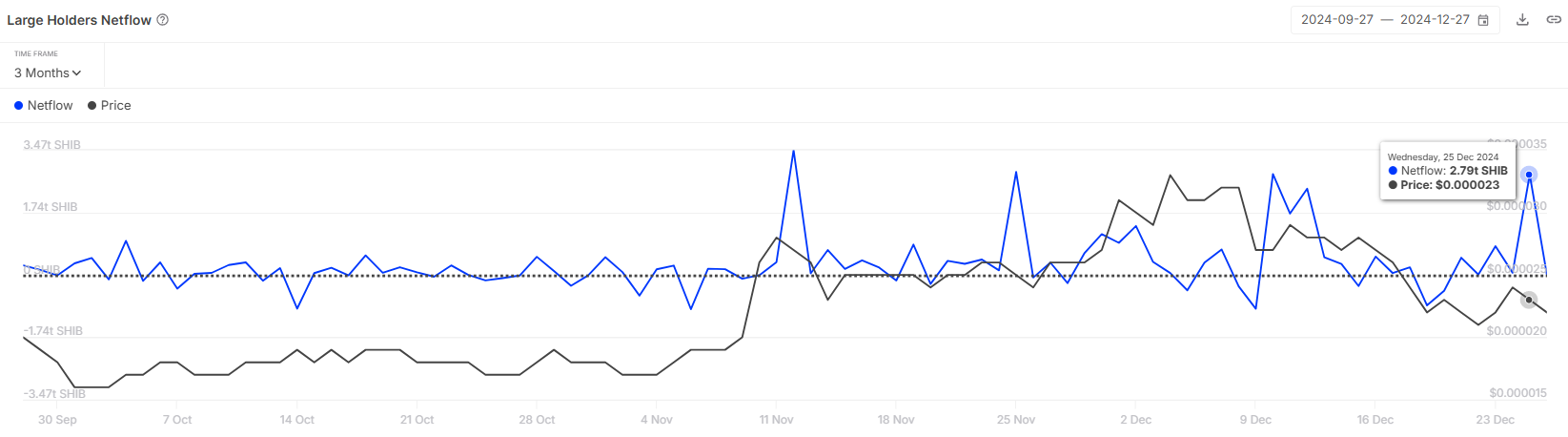This screenshot has width=1568, height=437.
Task: Open the 2024-09-27 start date picker
Action: click(1337, 20)
